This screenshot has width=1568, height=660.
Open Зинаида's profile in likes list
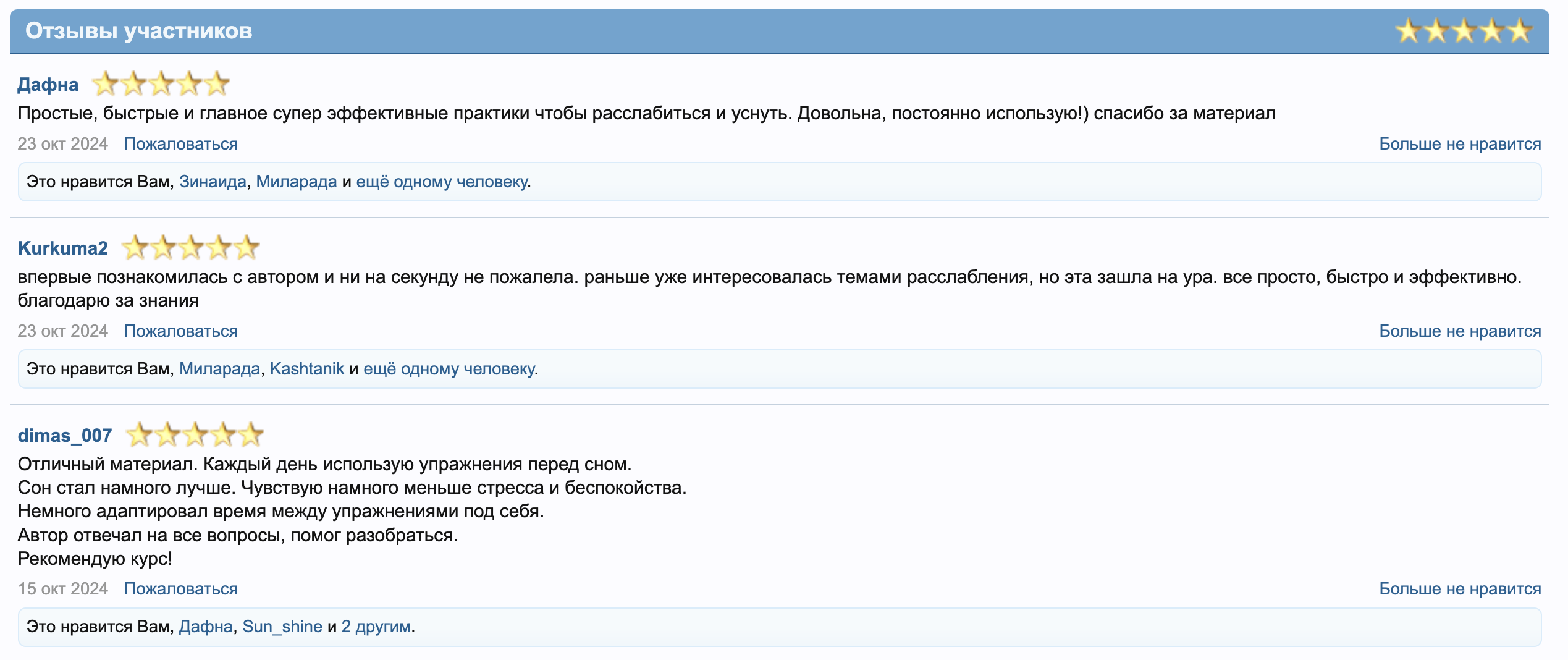point(213,182)
